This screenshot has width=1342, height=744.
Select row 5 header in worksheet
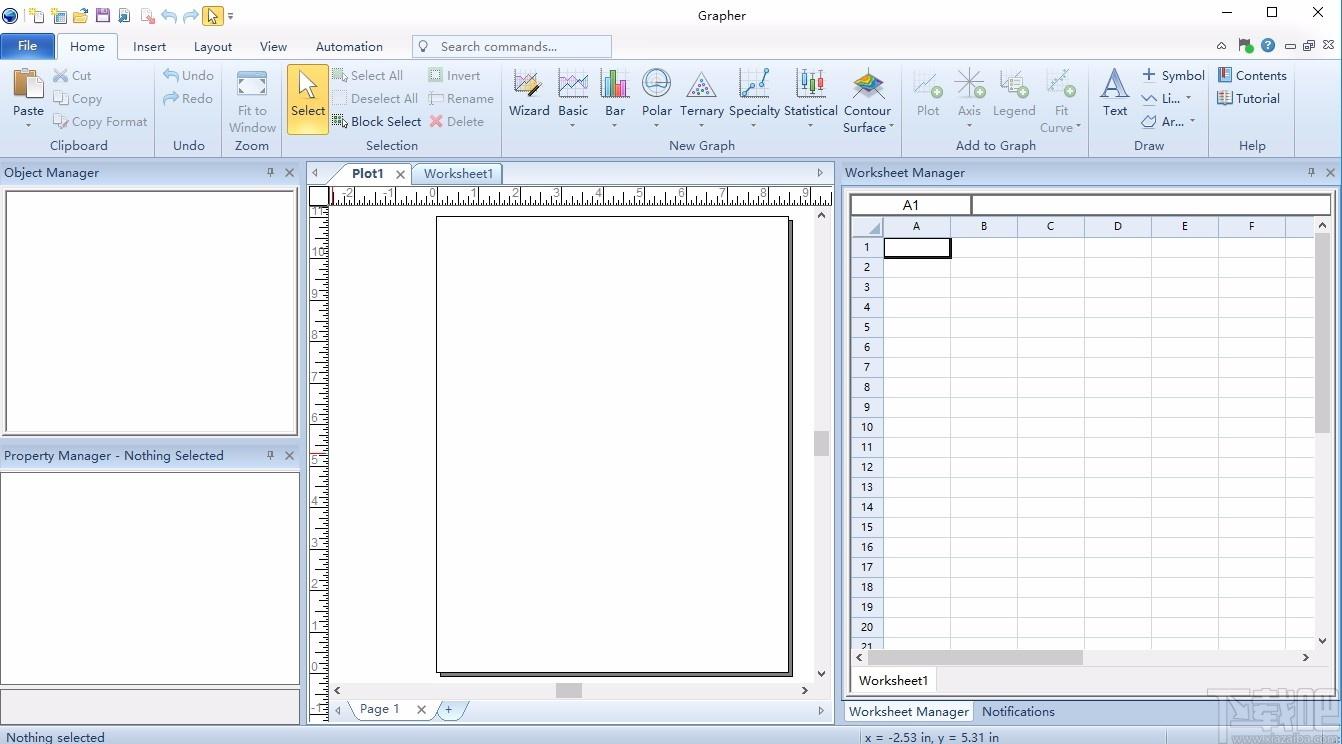click(867, 327)
